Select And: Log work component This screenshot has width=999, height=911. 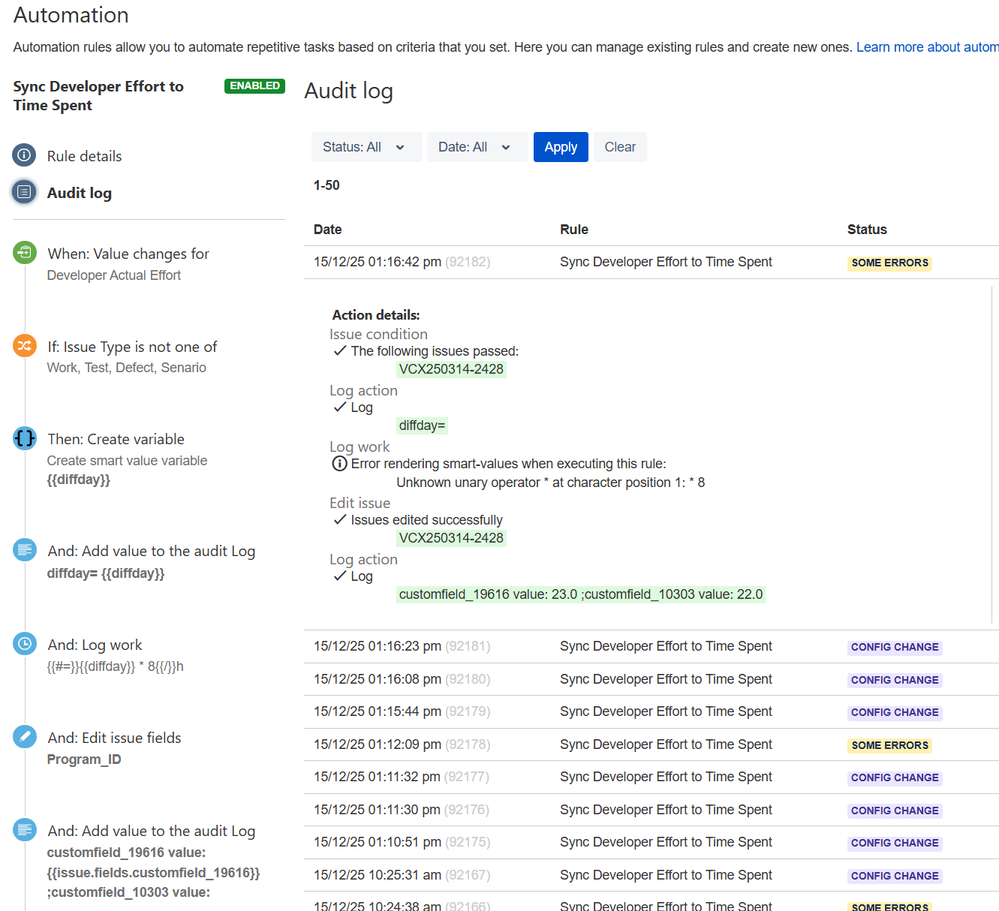[115, 655]
